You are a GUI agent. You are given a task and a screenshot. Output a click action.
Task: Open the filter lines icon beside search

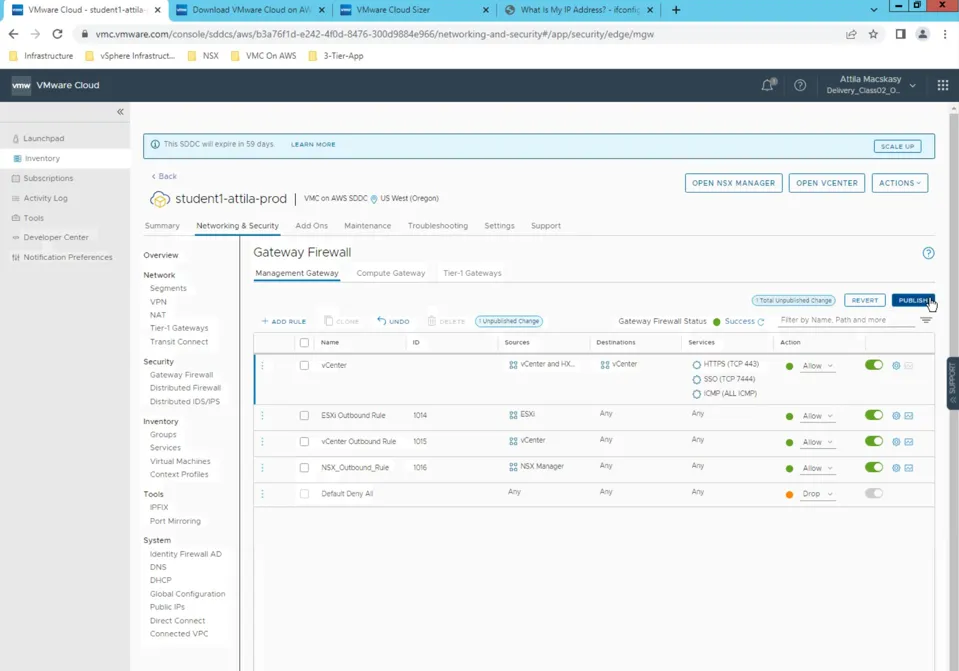click(925, 319)
